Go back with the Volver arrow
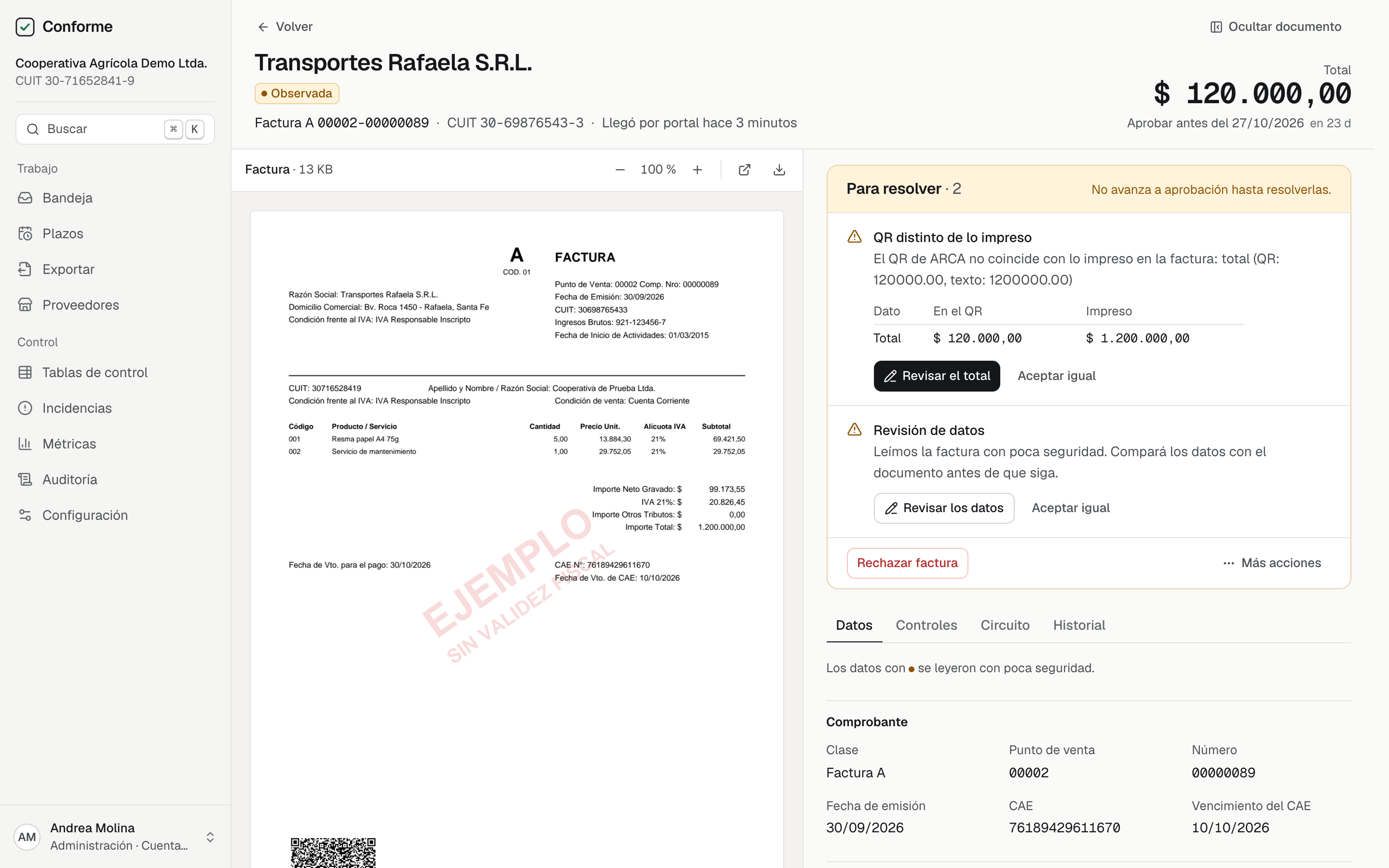Viewport: 1389px width, 868px height. 285,27
